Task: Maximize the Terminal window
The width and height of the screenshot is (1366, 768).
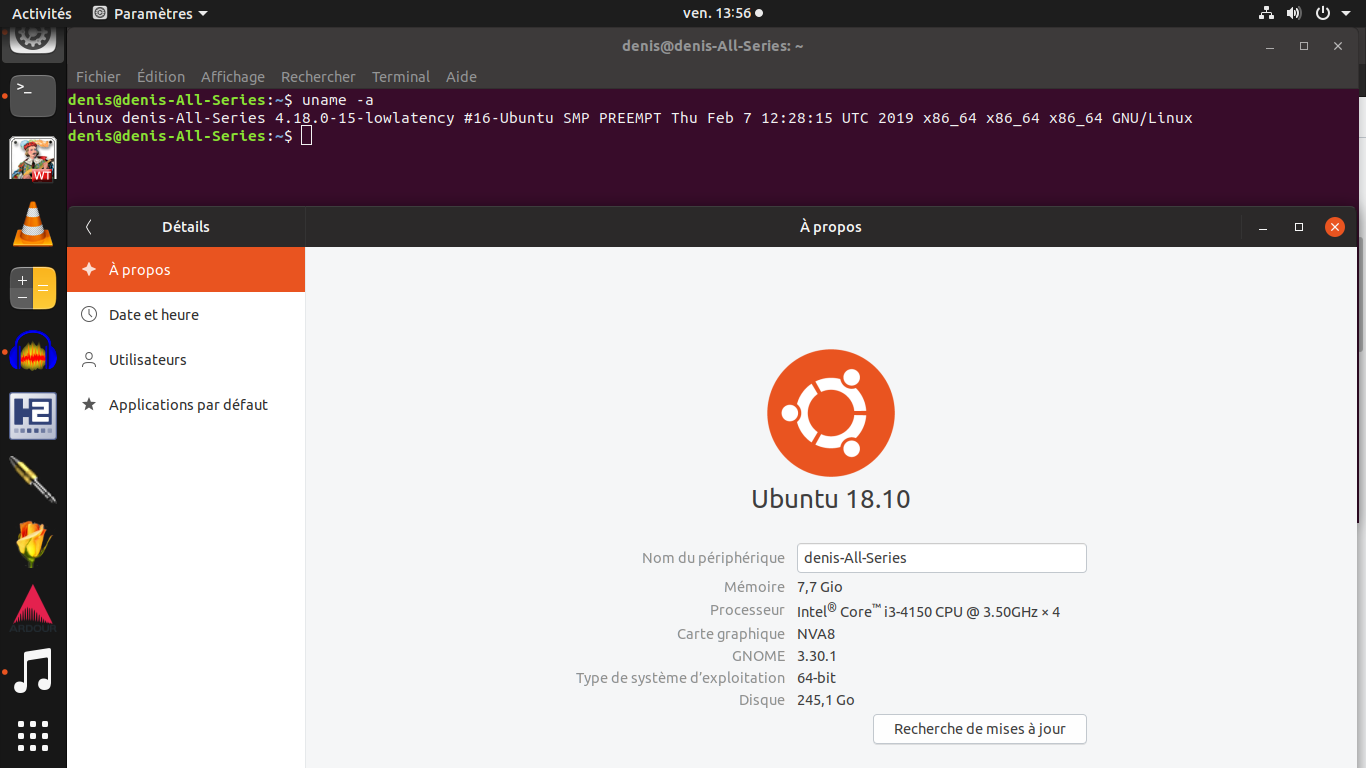Action: tap(1304, 46)
